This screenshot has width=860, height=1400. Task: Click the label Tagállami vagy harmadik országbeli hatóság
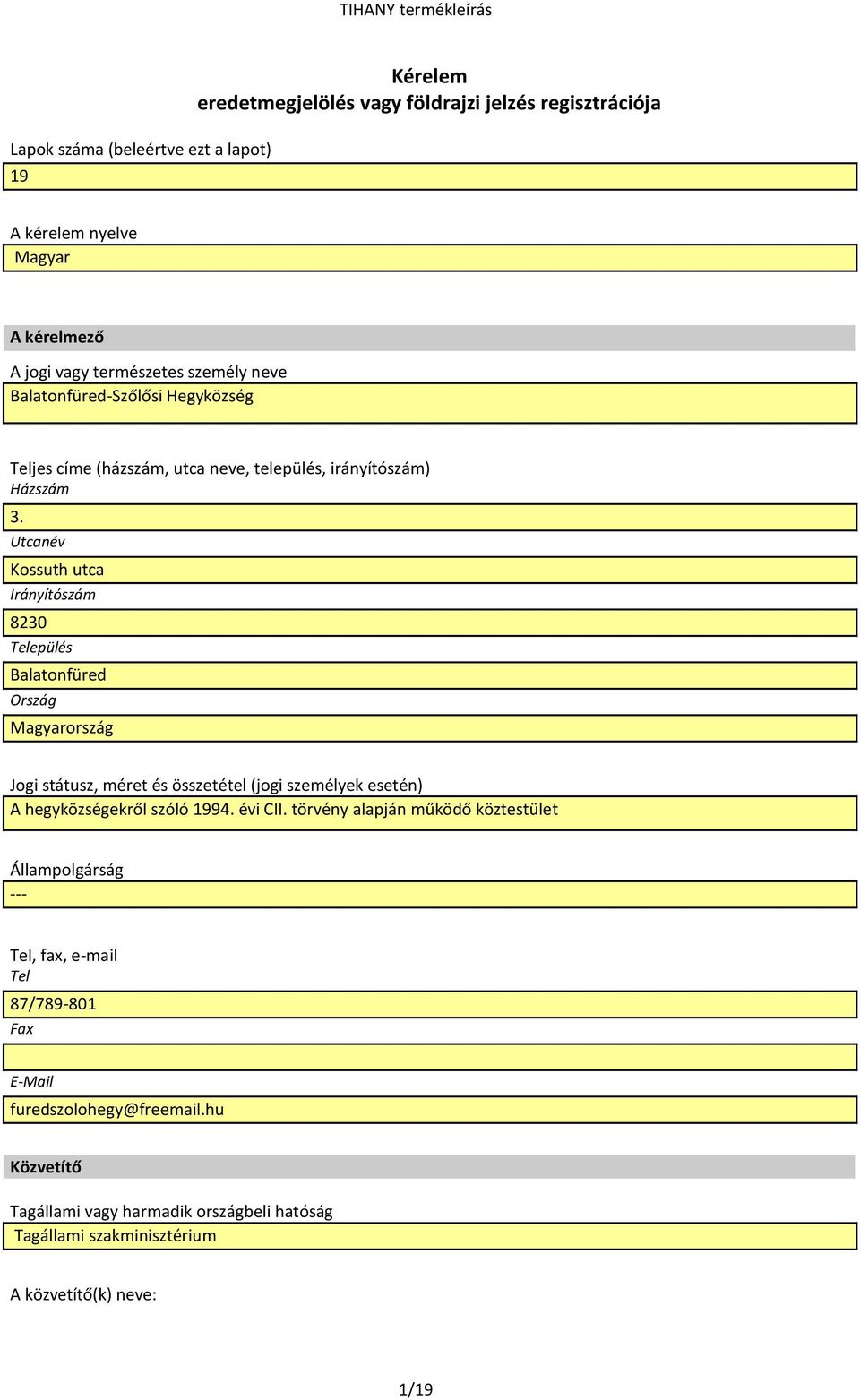pos(171,1212)
